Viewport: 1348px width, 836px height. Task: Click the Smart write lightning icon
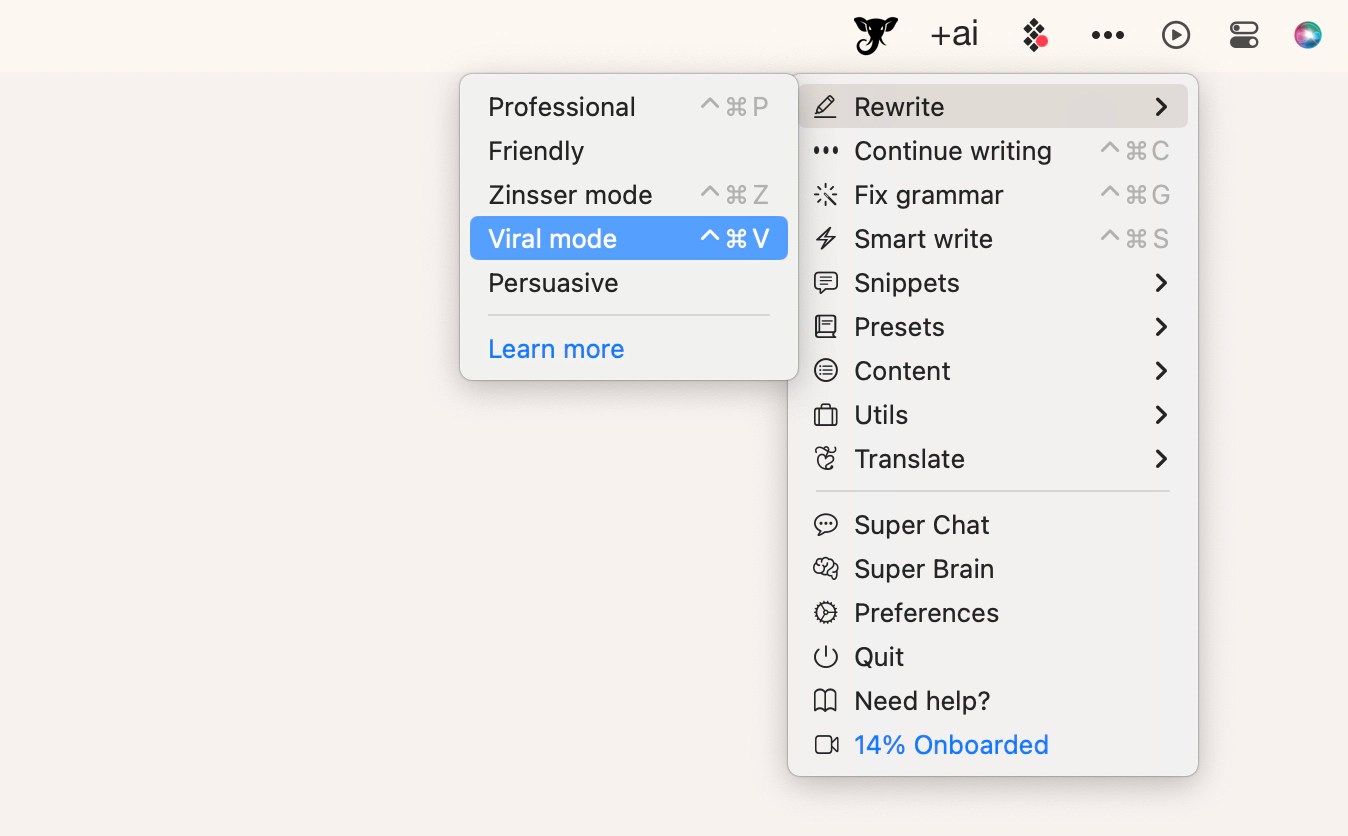tap(825, 239)
